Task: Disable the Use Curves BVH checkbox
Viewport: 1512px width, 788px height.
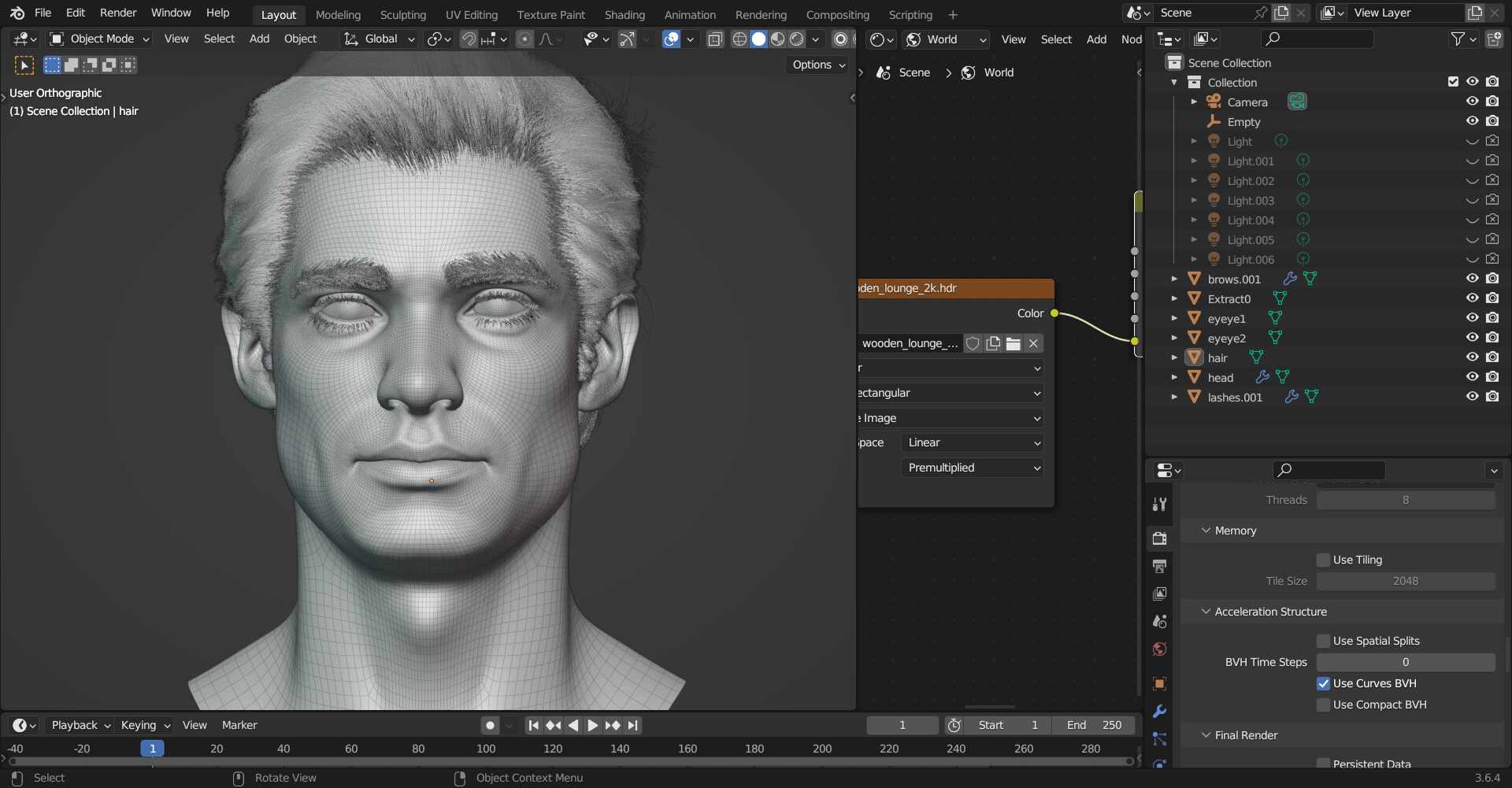Action: click(x=1323, y=683)
